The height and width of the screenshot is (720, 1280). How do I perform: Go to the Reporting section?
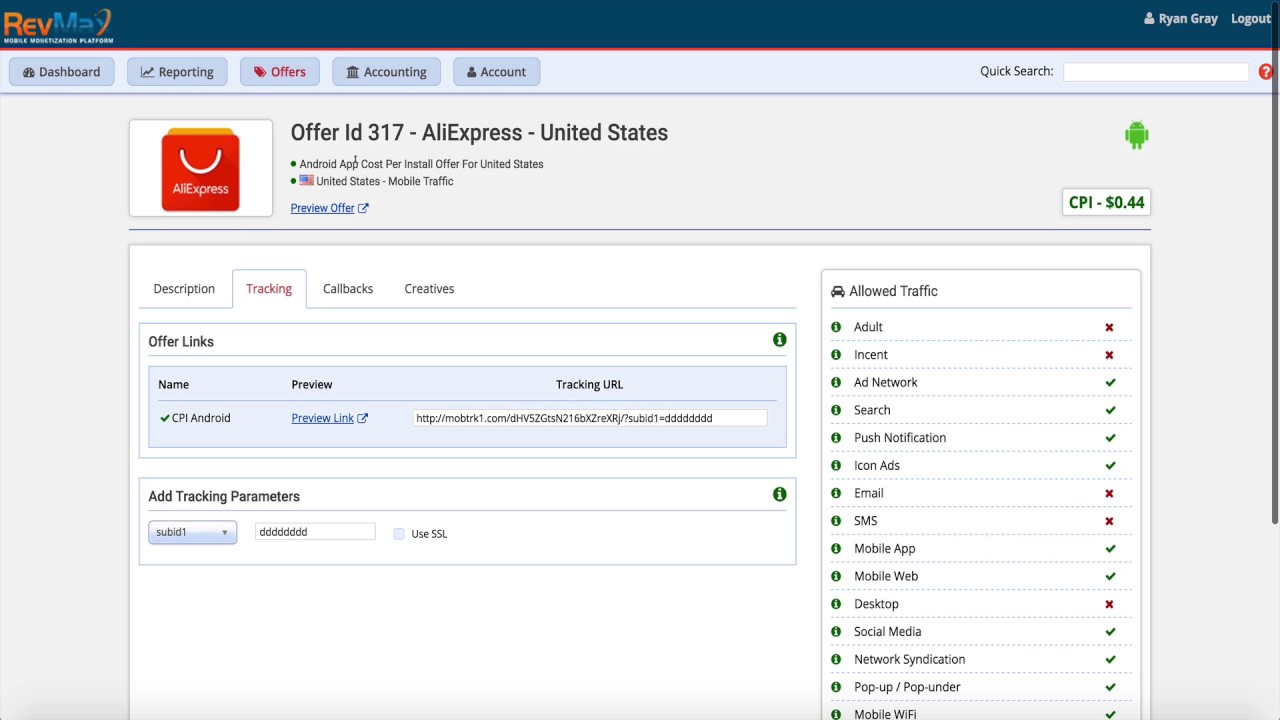[x=177, y=72]
